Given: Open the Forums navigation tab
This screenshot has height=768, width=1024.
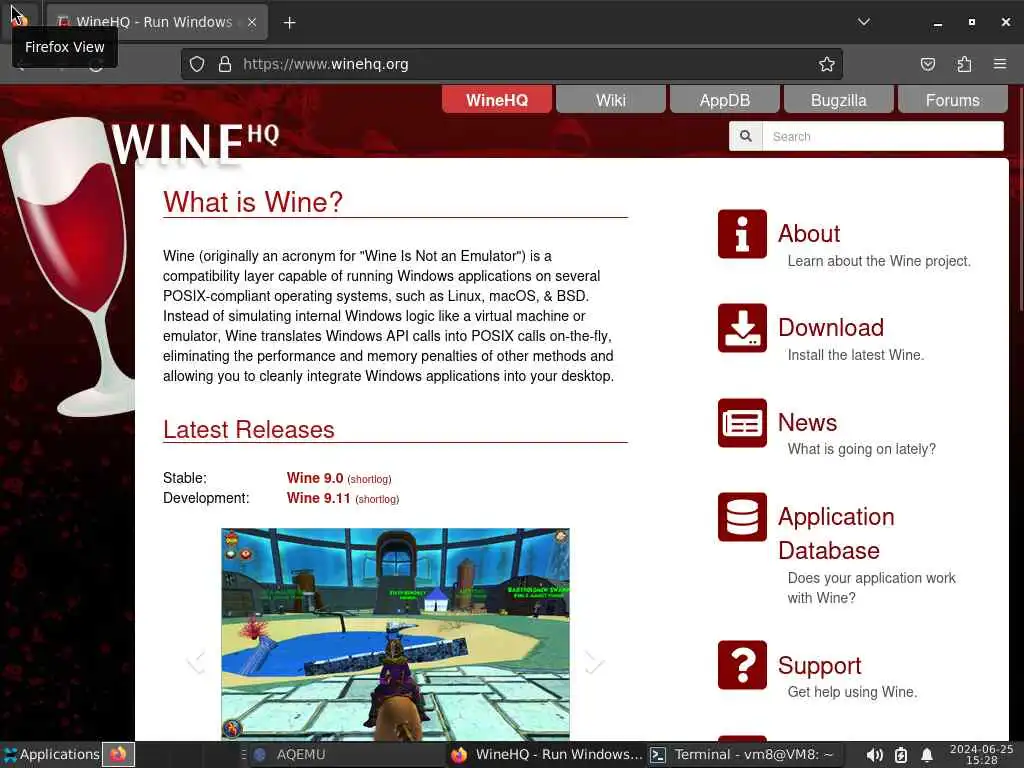Looking at the screenshot, I should tap(953, 100).
